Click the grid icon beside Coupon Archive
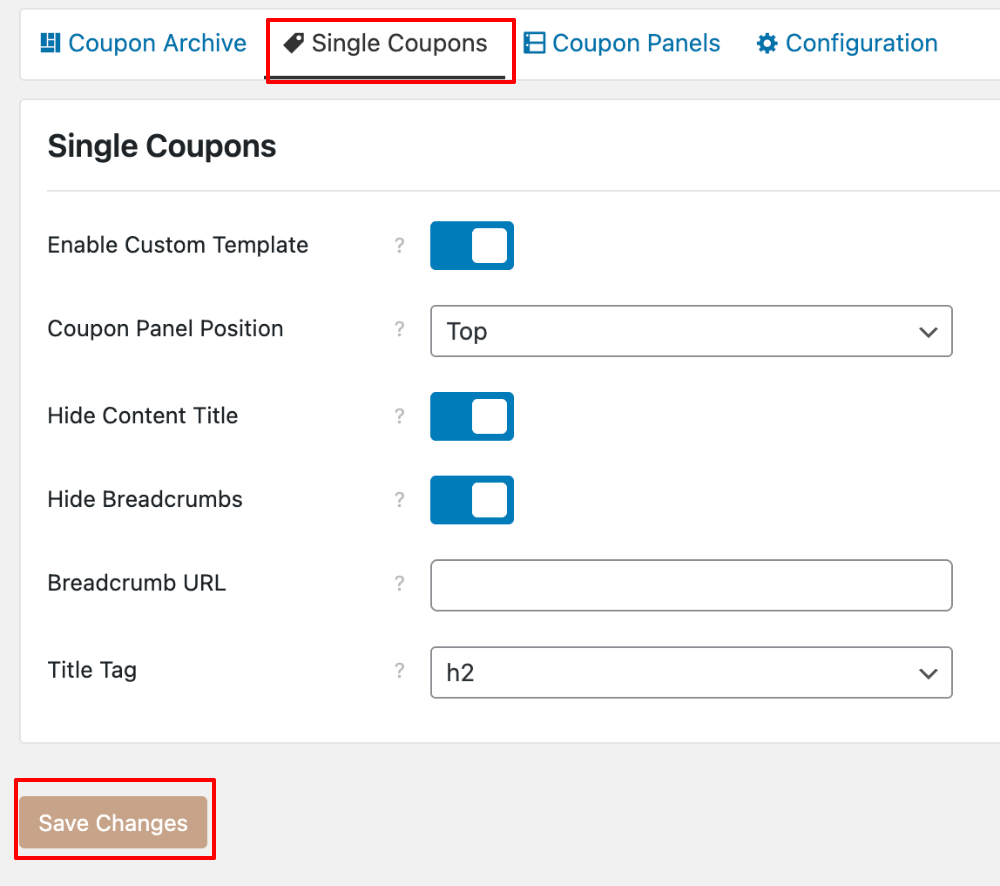The width and height of the screenshot is (1000, 886). [50, 43]
